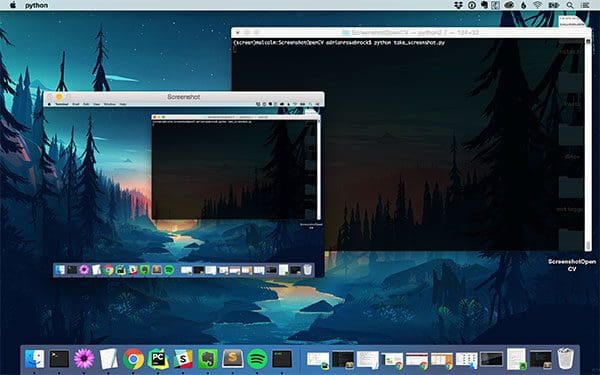Open the Apple menu
This screenshot has width=600, height=375.
tap(13, 5)
